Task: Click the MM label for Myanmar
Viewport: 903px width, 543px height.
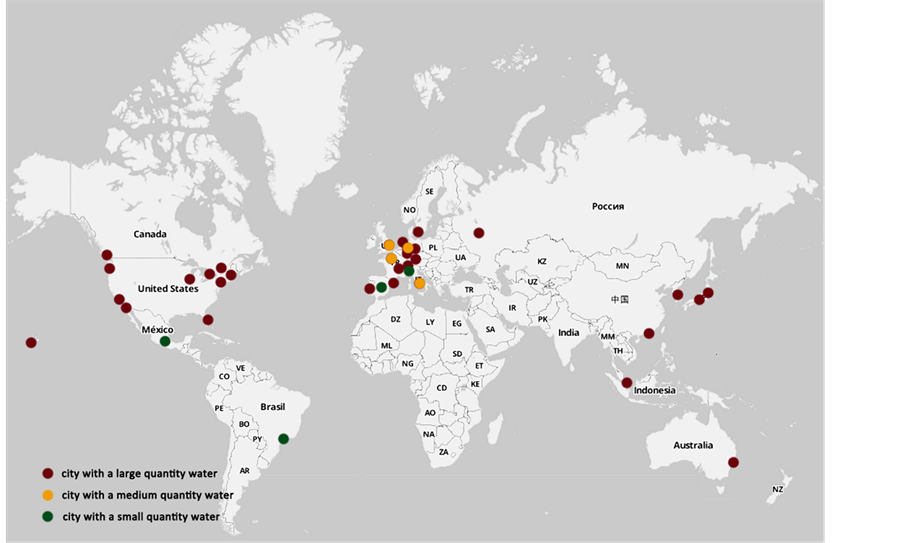Action: 608,337
